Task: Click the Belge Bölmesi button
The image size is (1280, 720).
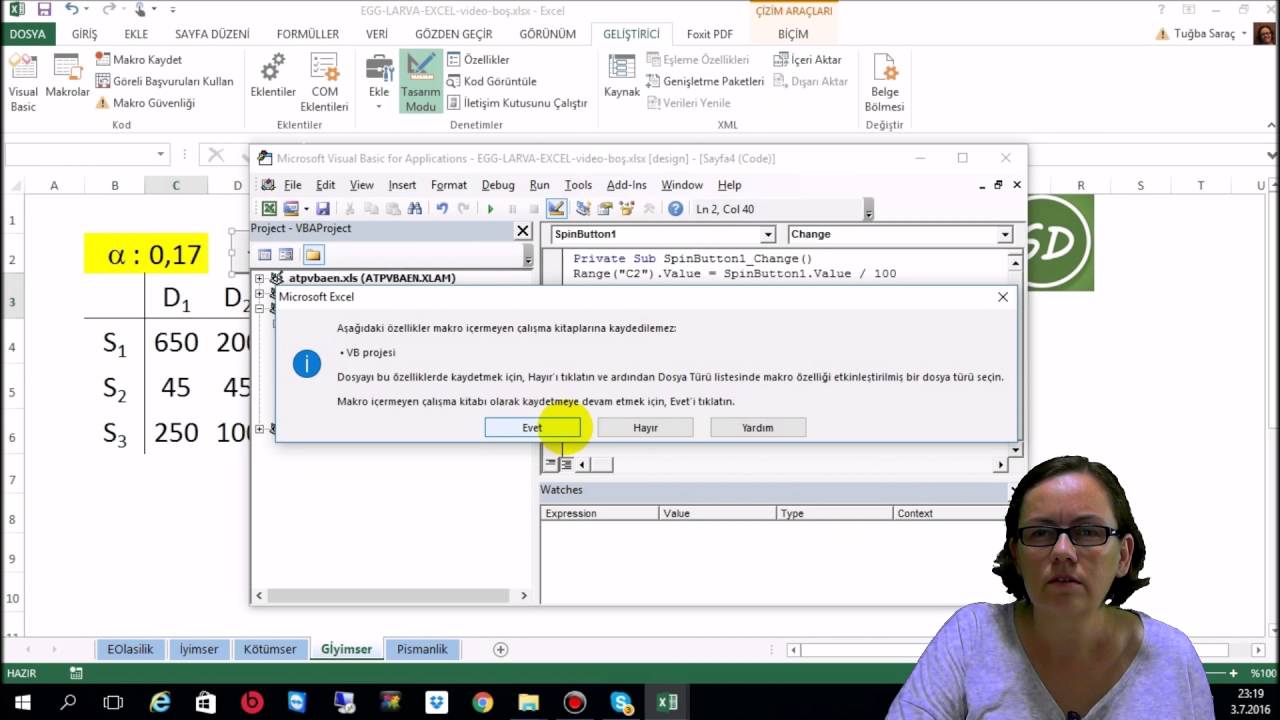Action: coord(885,84)
